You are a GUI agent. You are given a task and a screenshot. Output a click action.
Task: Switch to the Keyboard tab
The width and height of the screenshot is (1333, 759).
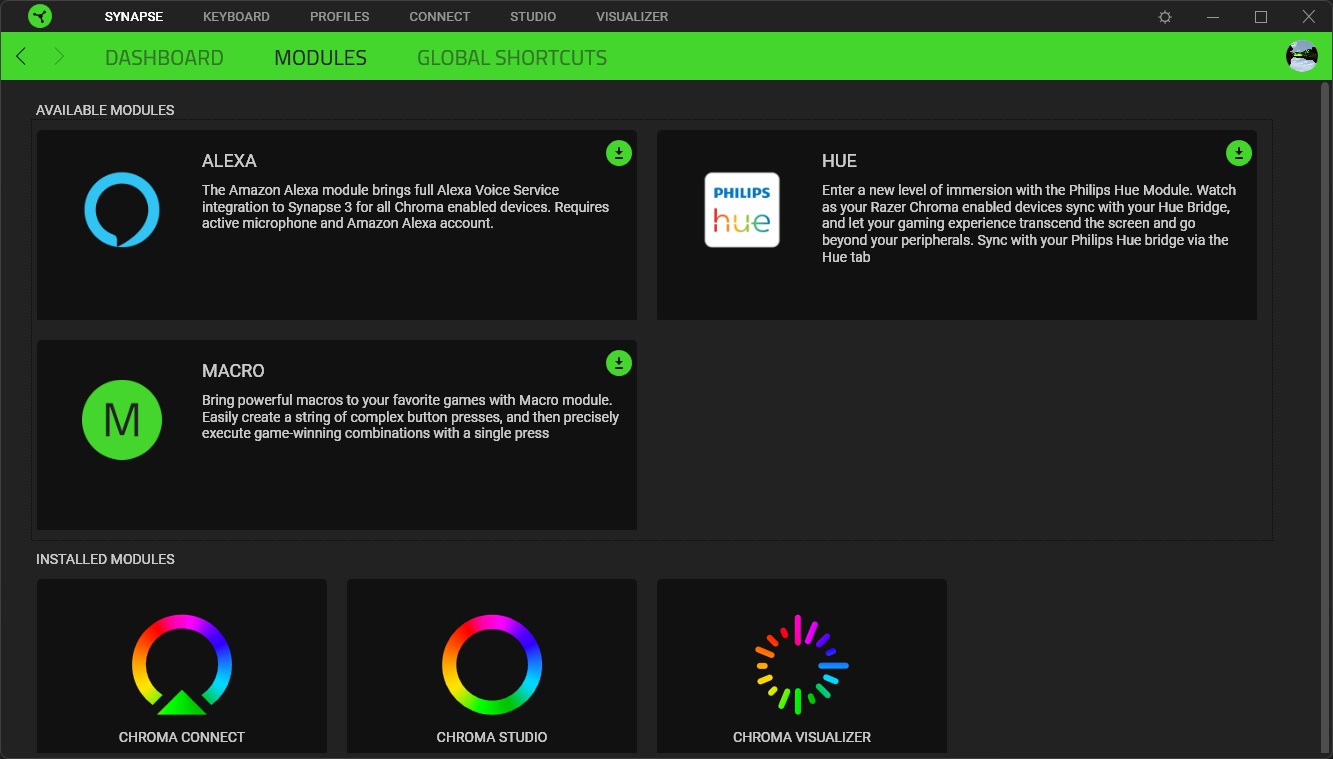pyautogui.click(x=236, y=17)
